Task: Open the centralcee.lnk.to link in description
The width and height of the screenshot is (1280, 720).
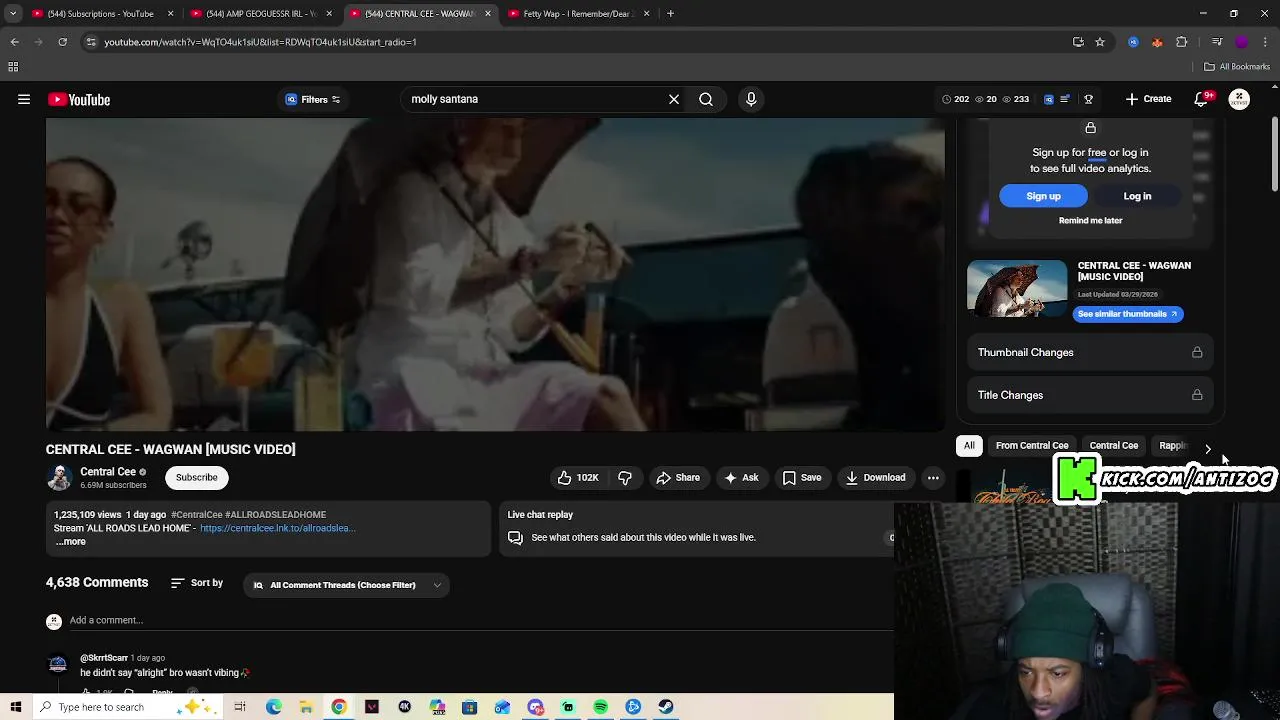Action: coord(277,528)
